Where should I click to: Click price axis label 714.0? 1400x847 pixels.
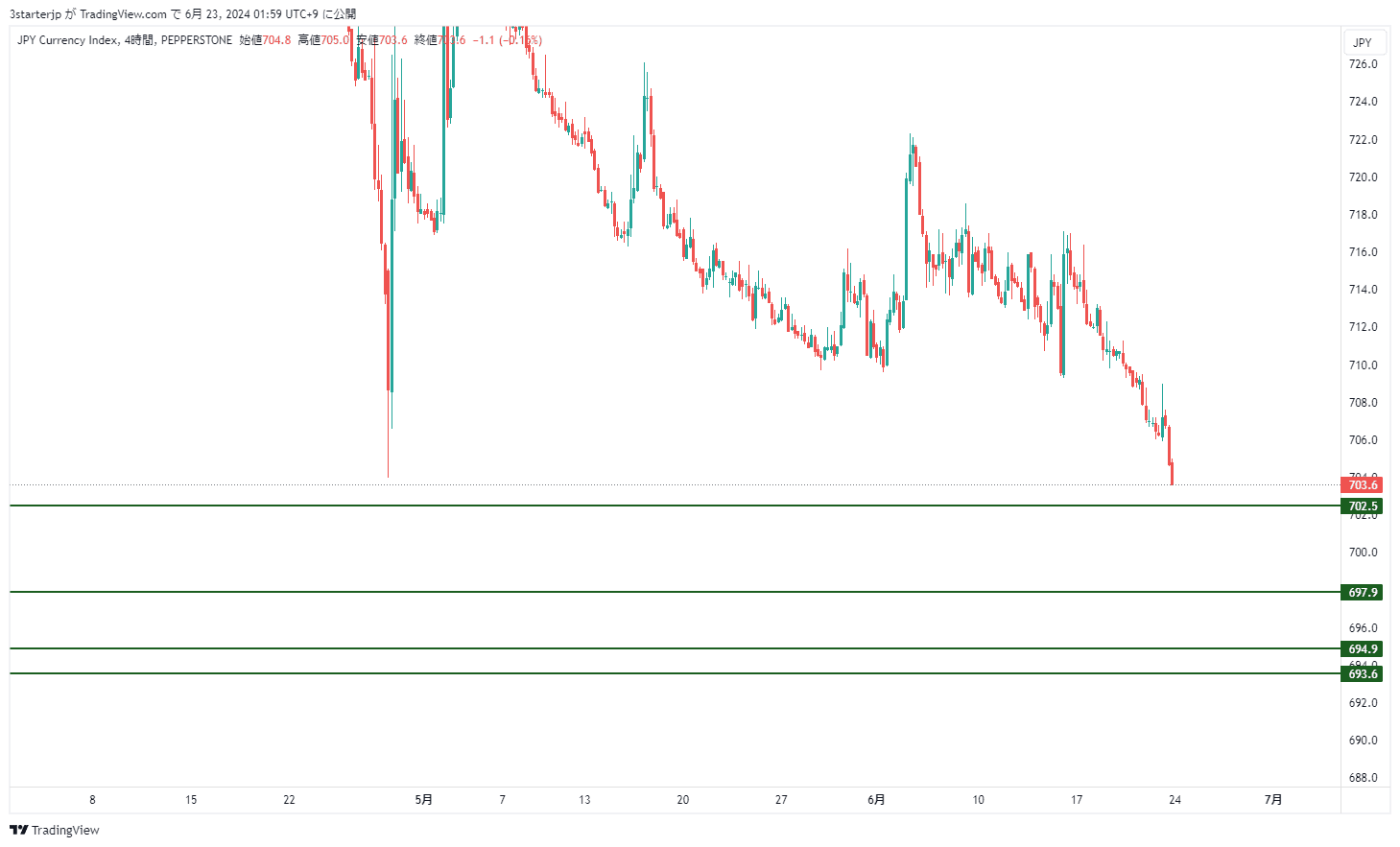(x=1363, y=290)
